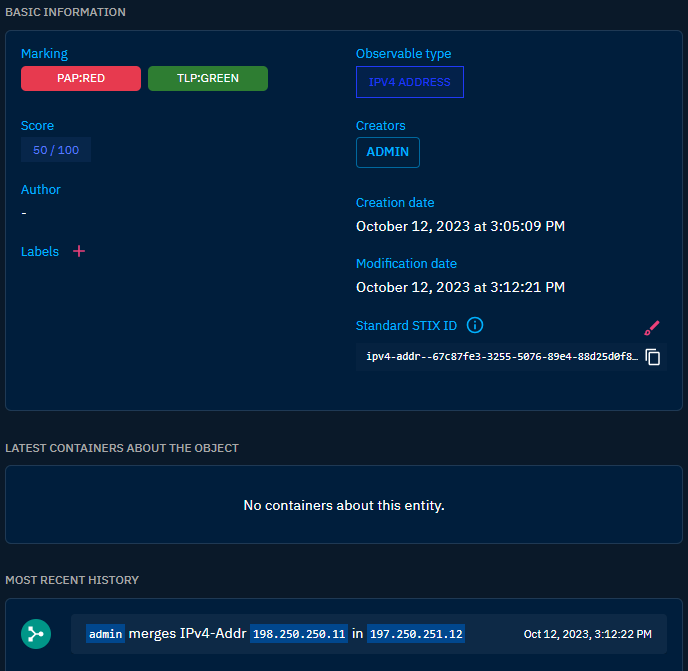The height and width of the screenshot is (671, 688).
Task: Click the Creation date value
Action: pos(460,226)
